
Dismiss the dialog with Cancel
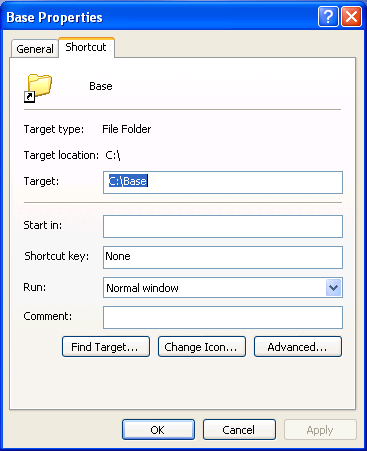click(x=239, y=430)
